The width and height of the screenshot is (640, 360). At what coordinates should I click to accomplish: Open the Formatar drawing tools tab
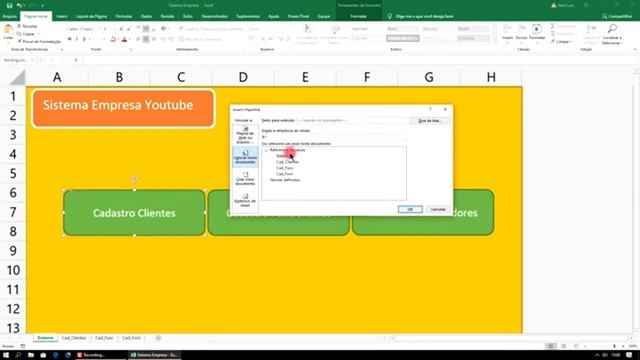358,16
